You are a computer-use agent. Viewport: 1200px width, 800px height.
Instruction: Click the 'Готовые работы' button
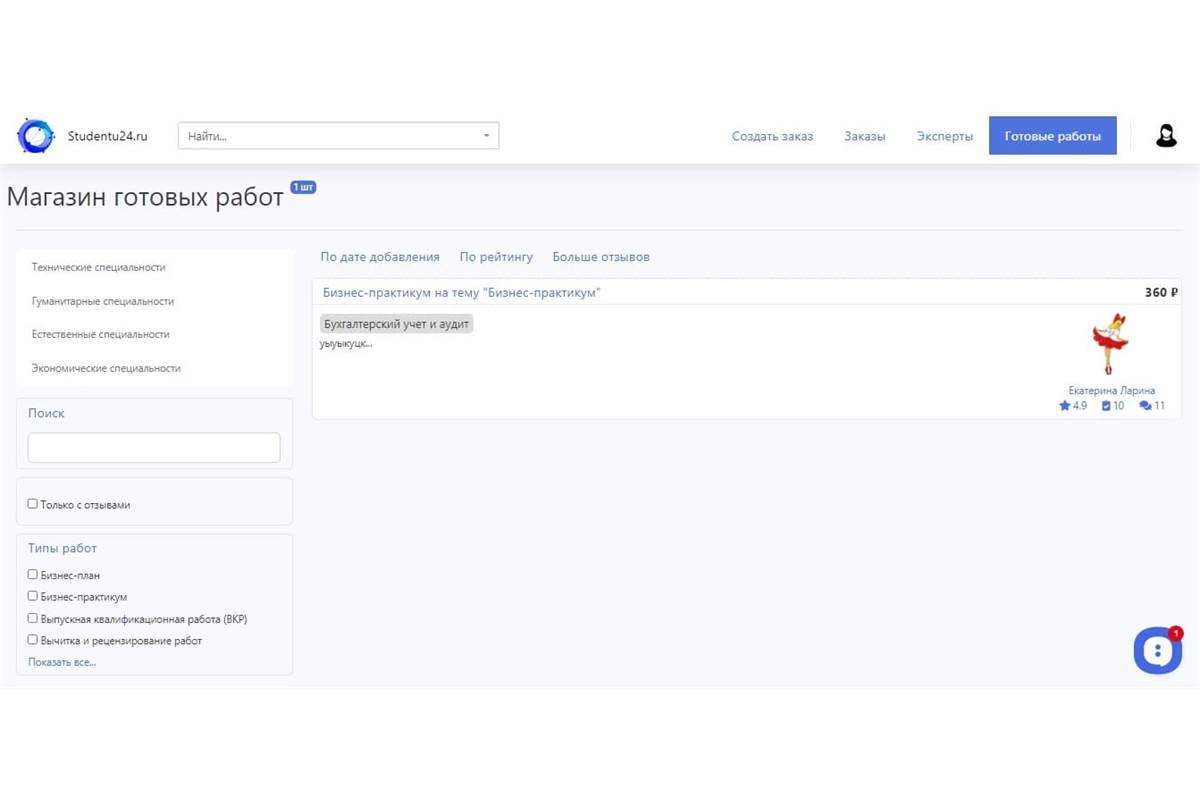pos(1052,136)
